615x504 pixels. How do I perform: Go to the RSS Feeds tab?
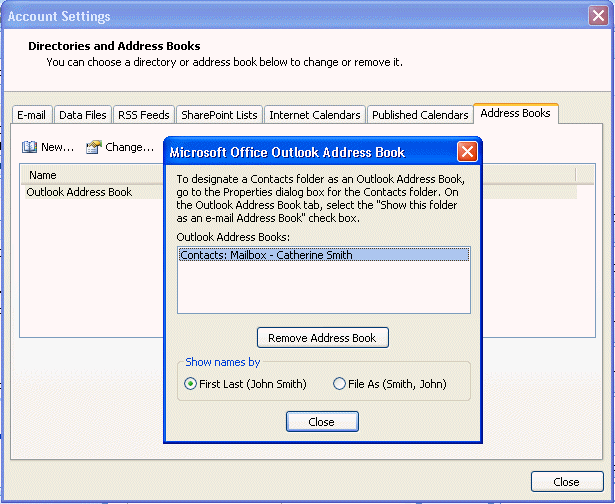tap(144, 115)
